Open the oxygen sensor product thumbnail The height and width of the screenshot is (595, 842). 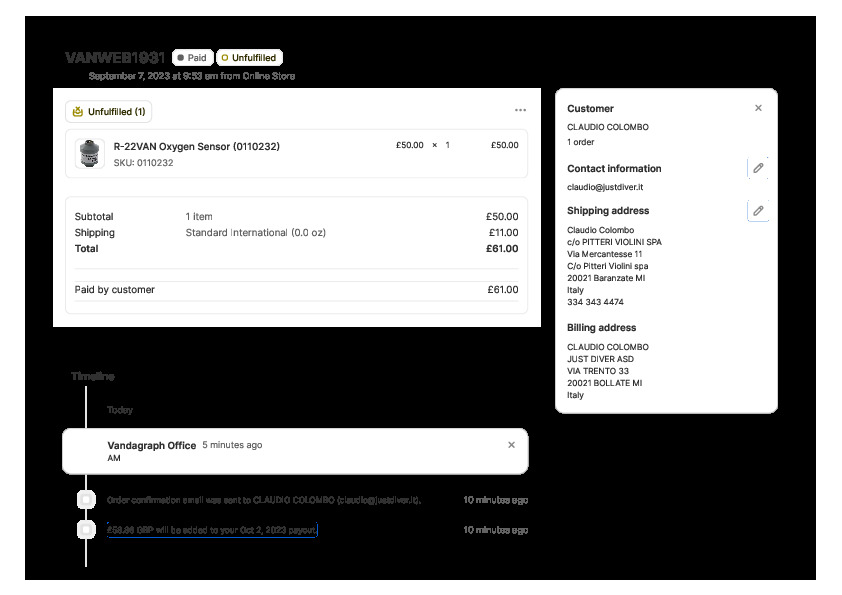(x=90, y=153)
